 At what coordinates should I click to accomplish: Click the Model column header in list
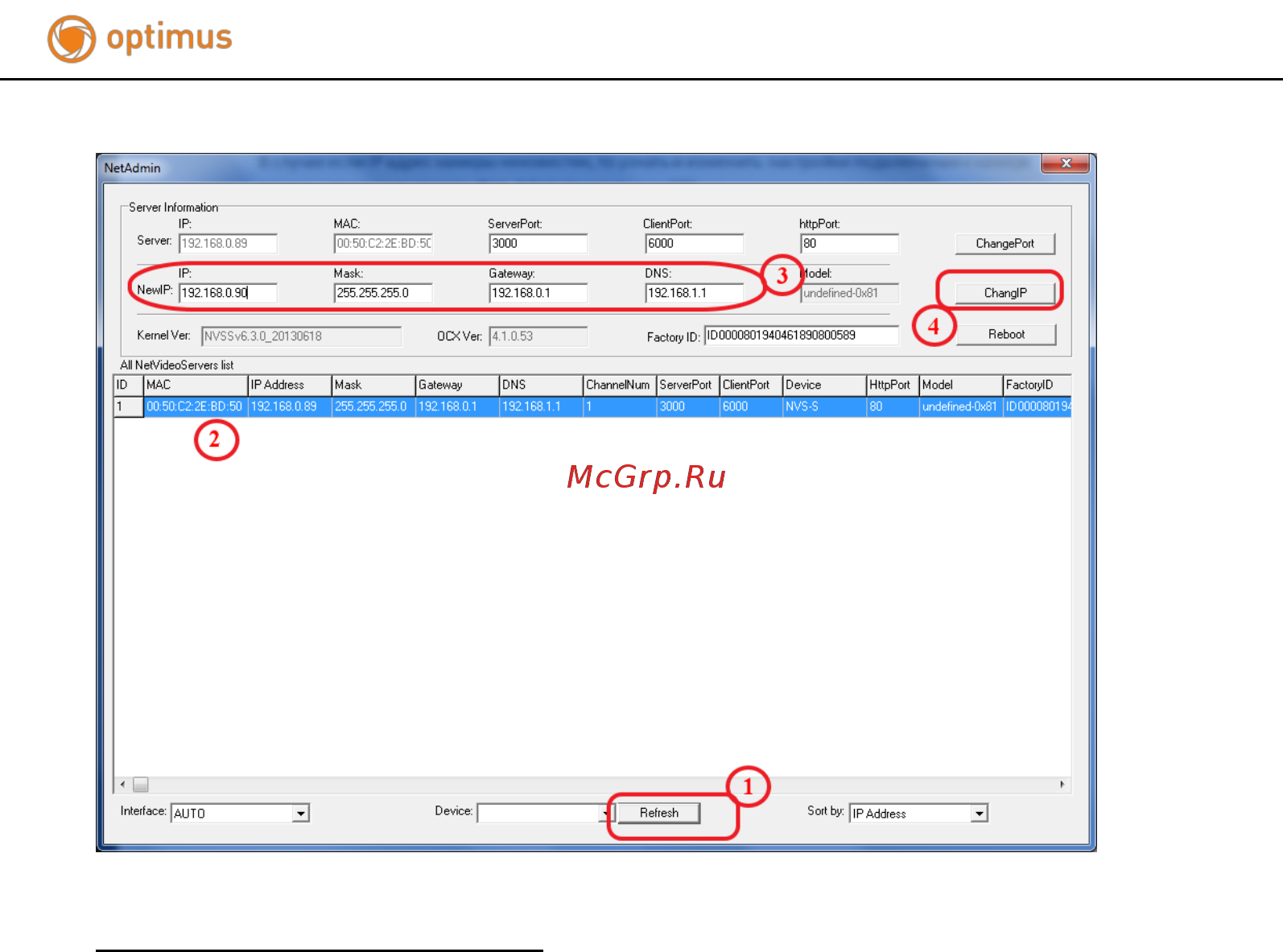coord(961,385)
